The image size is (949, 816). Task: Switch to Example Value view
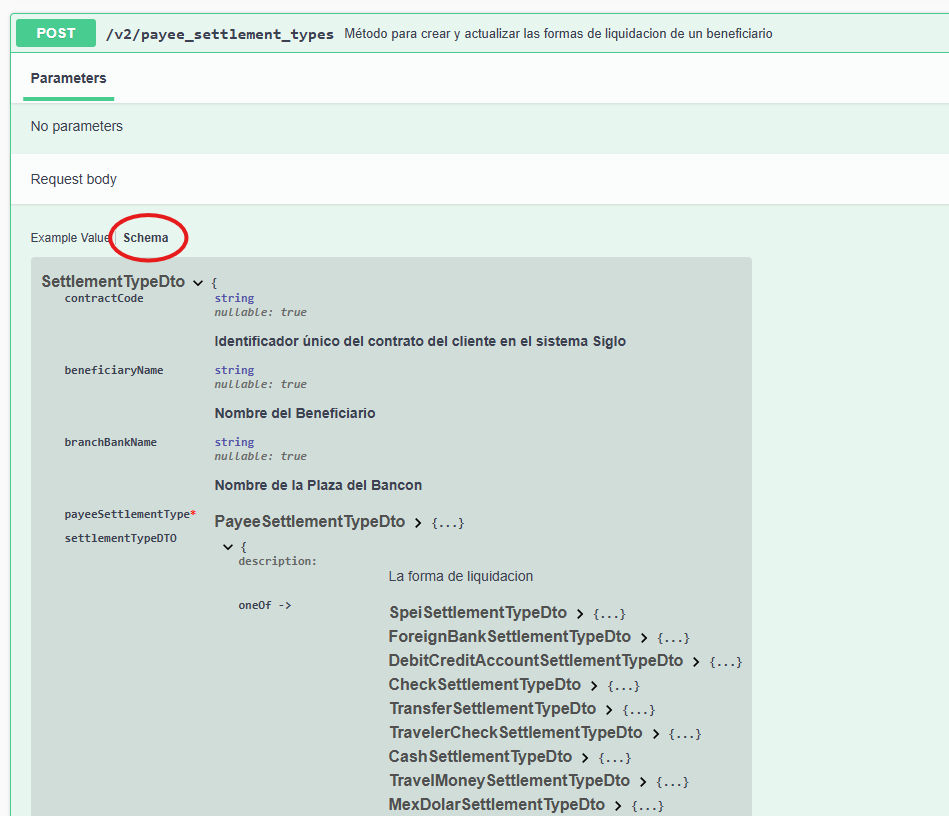tap(70, 238)
